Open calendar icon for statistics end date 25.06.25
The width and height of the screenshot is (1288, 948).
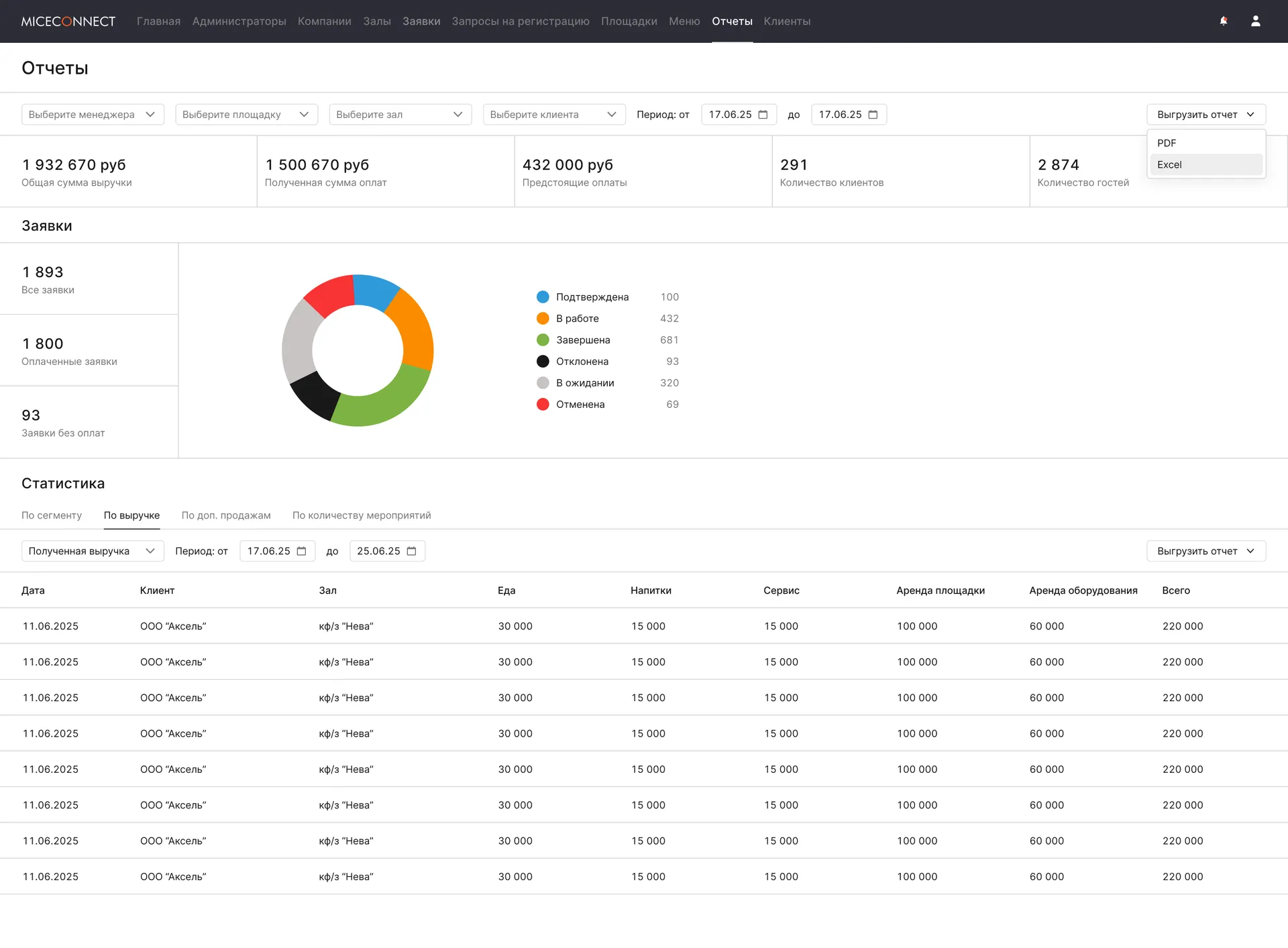(411, 551)
